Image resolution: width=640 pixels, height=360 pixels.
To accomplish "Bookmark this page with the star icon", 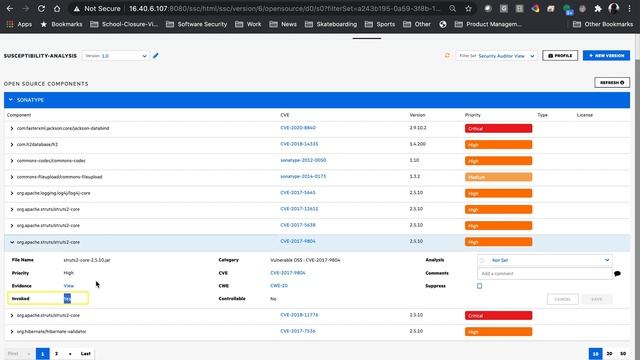I will coord(468,9).
